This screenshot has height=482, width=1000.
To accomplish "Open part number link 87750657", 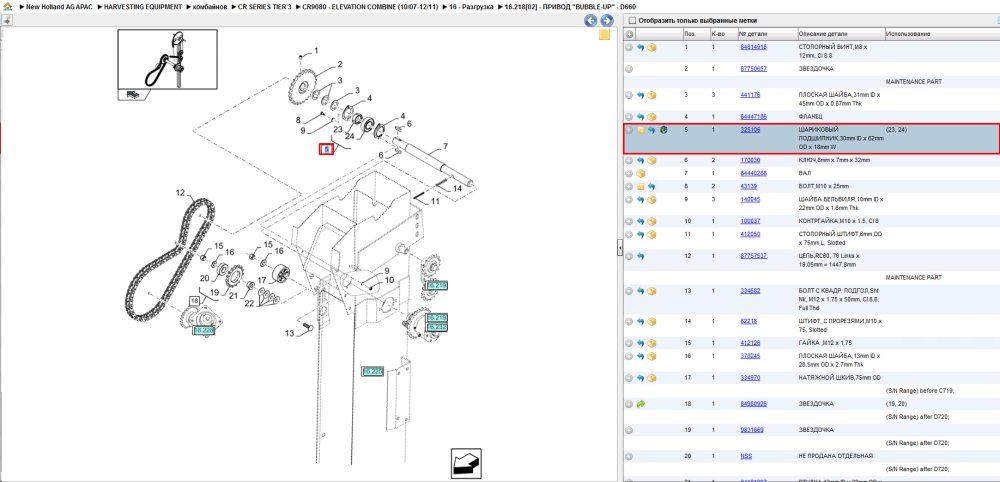I will click(x=753, y=69).
